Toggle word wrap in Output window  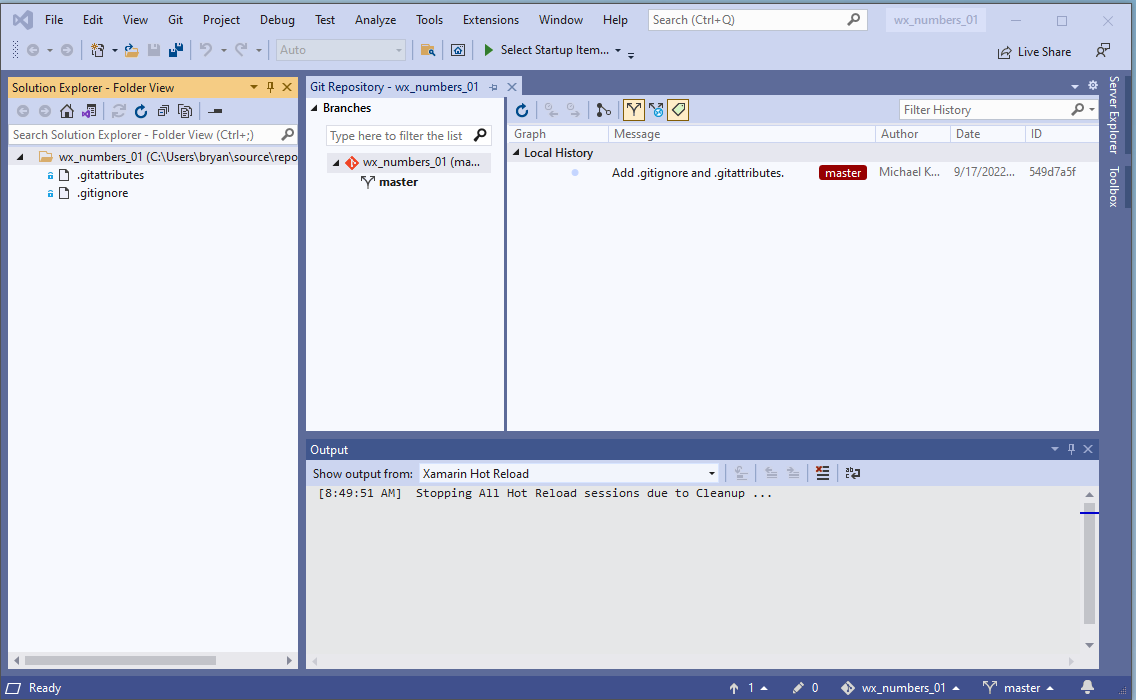coord(853,473)
